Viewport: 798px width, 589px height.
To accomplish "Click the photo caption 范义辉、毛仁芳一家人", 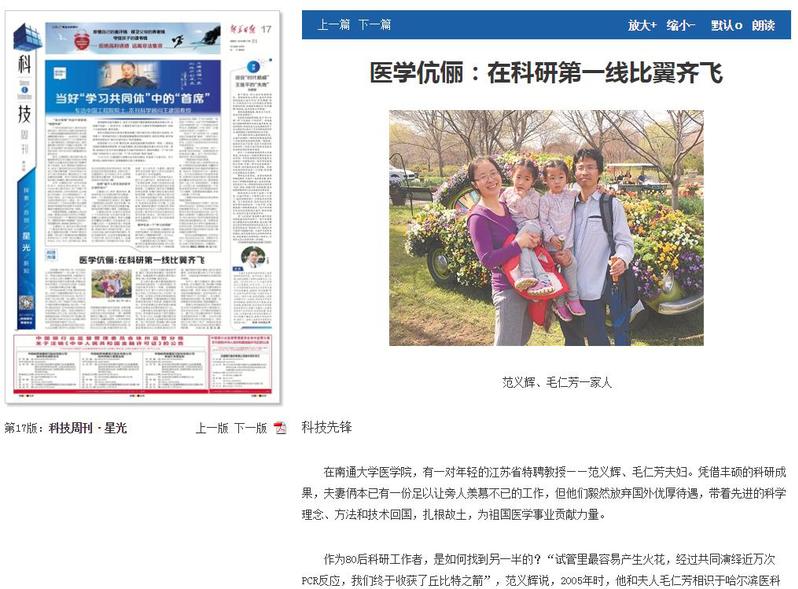I will [557, 382].
